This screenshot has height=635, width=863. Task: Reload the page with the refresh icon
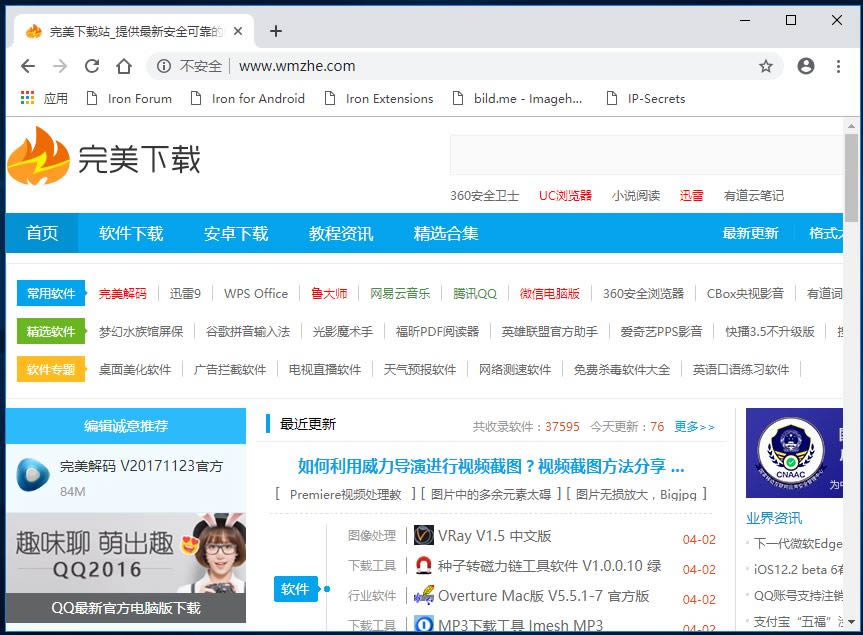[x=92, y=66]
